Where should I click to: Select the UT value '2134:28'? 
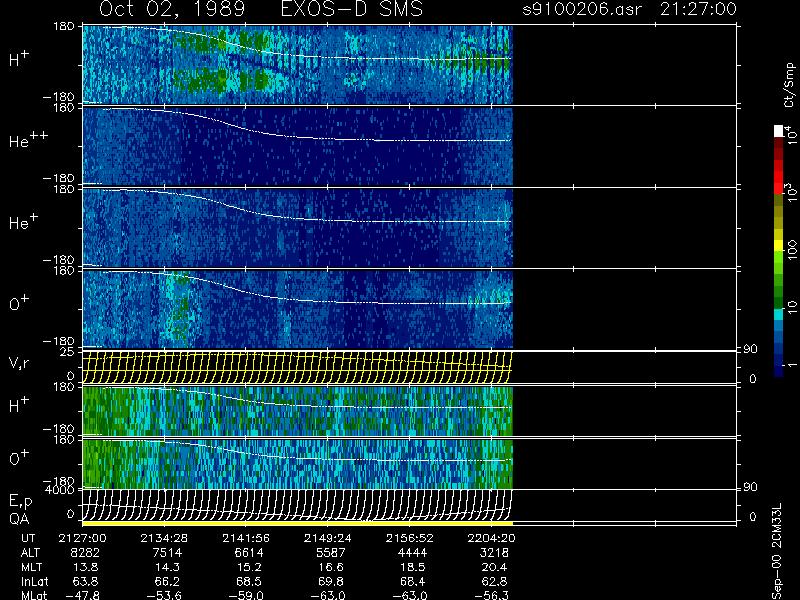pyautogui.click(x=164, y=538)
